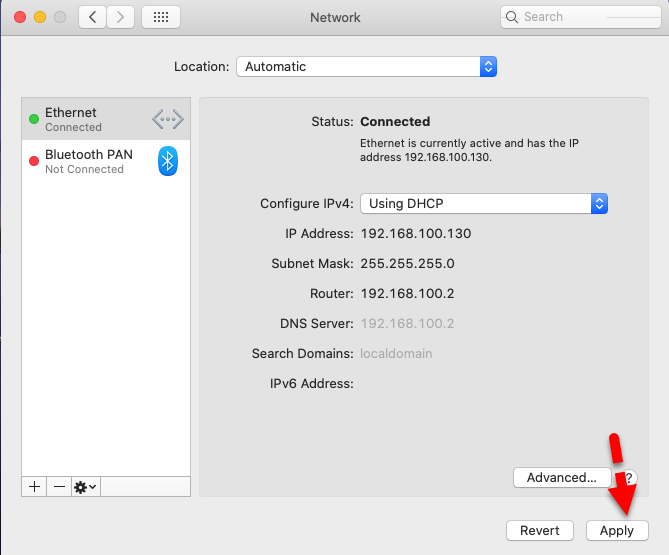The height and width of the screenshot is (555, 669).
Task: Click the yellow minimize window button
Action: coord(40,17)
